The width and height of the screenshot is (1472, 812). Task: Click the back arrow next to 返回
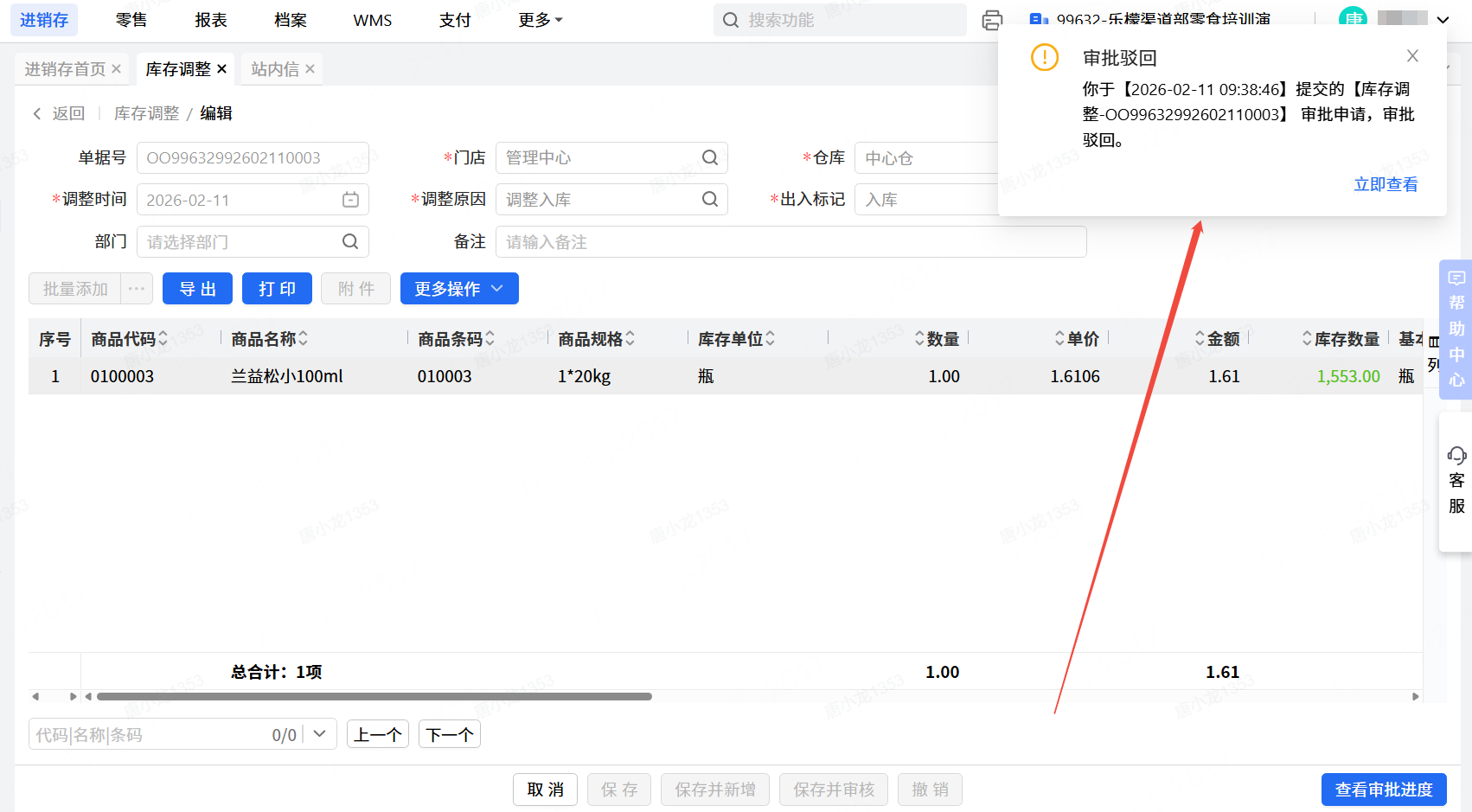(x=37, y=113)
